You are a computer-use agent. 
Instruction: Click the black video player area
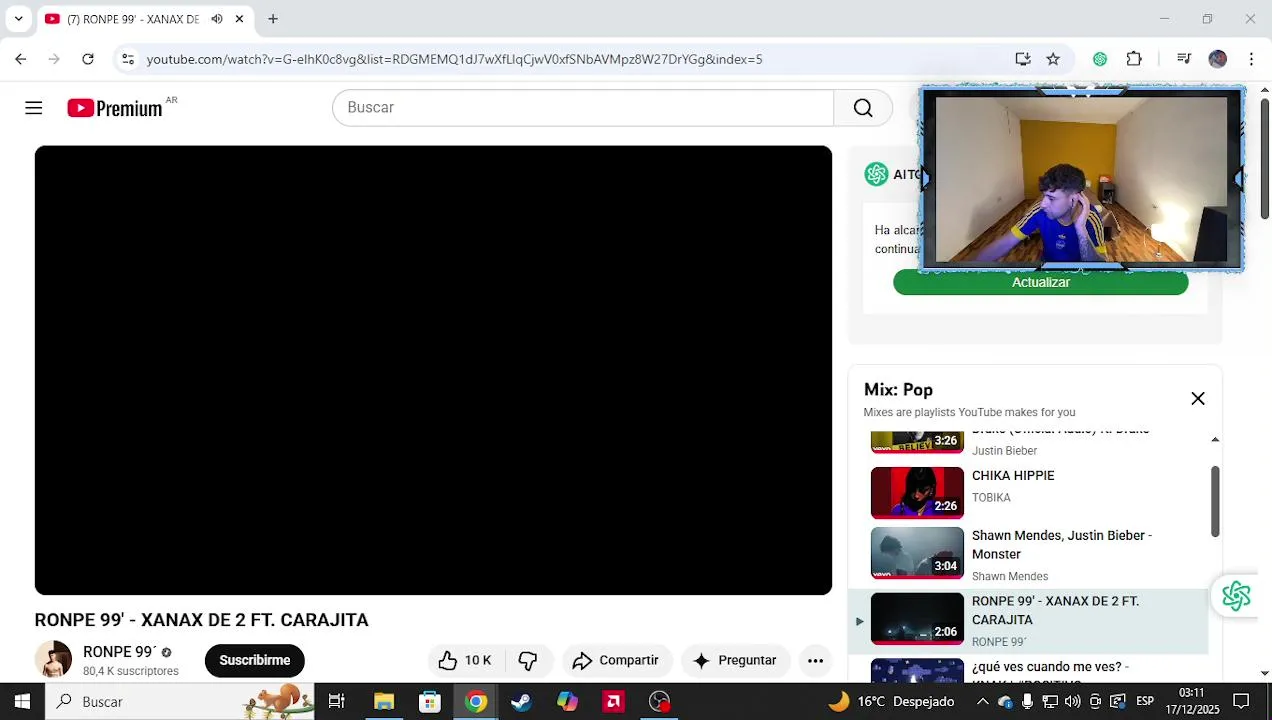tap(433, 370)
